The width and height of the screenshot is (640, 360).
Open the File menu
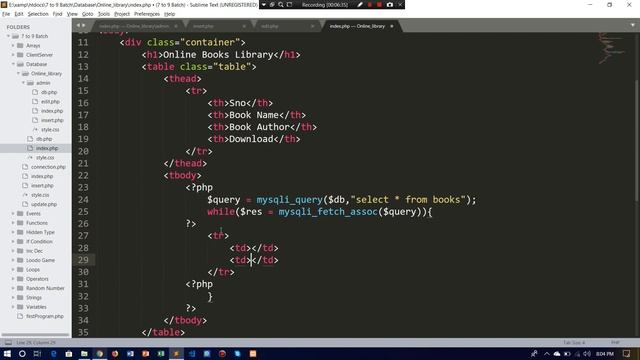click(x=6, y=14)
